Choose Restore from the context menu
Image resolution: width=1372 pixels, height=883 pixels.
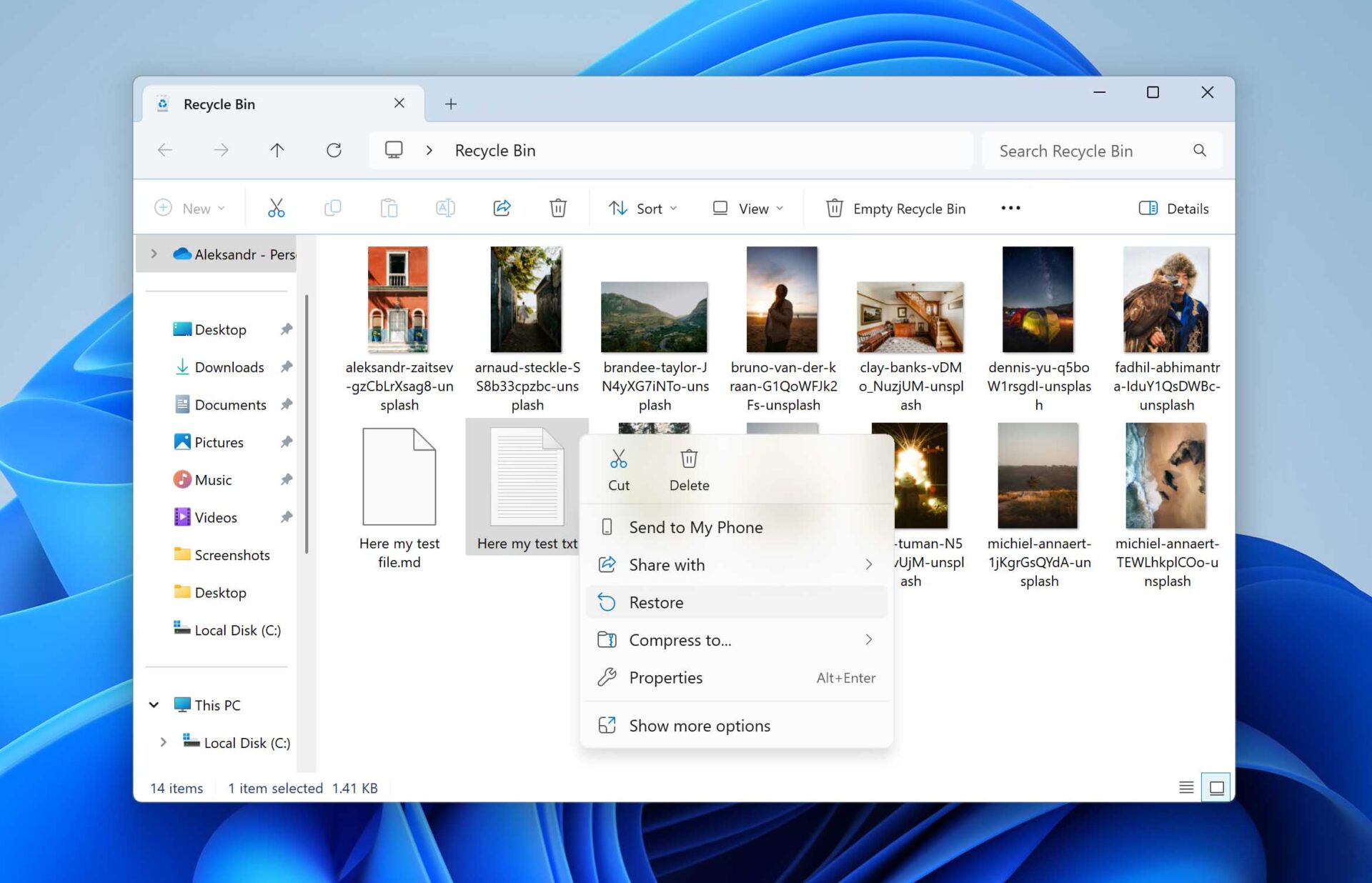tap(655, 602)
